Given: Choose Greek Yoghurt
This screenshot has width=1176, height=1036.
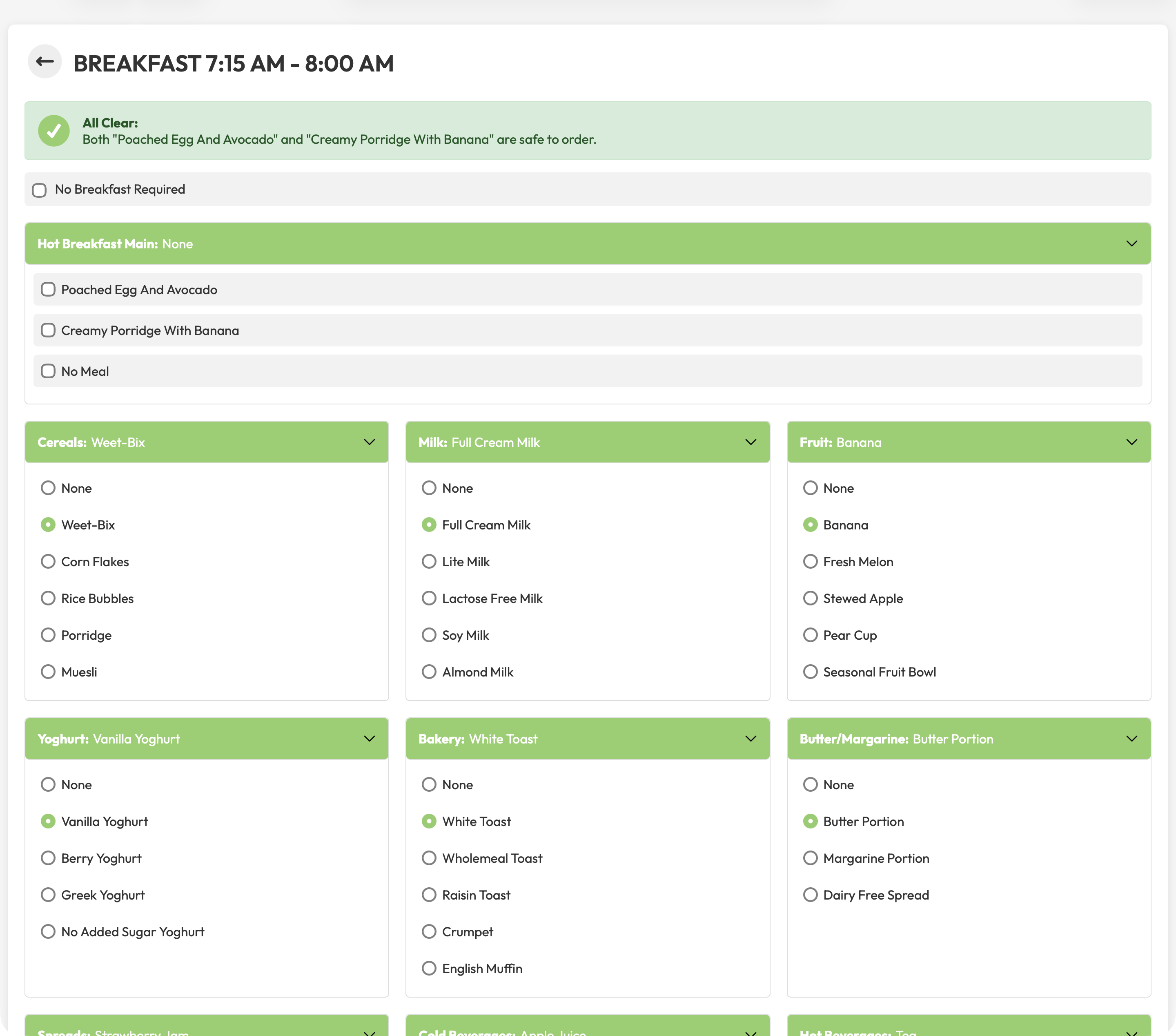Looking at the screenshot, I should tap(48, 895).
